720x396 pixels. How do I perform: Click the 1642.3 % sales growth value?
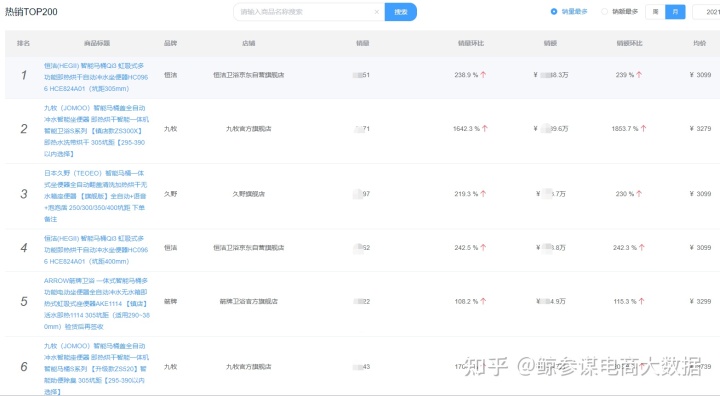(466, 129)
